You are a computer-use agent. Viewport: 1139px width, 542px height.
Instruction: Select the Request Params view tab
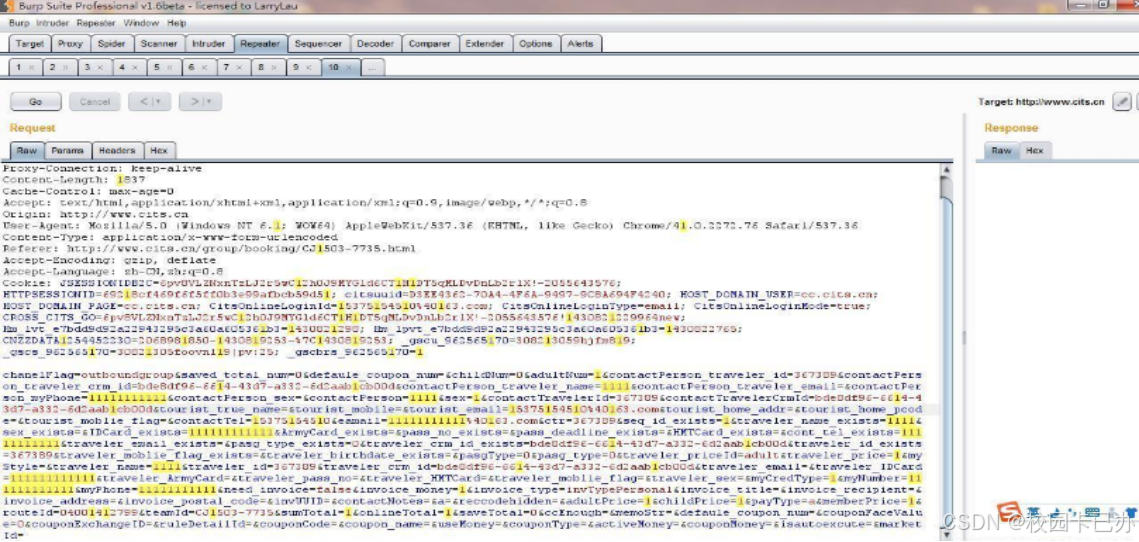[68, 150]
